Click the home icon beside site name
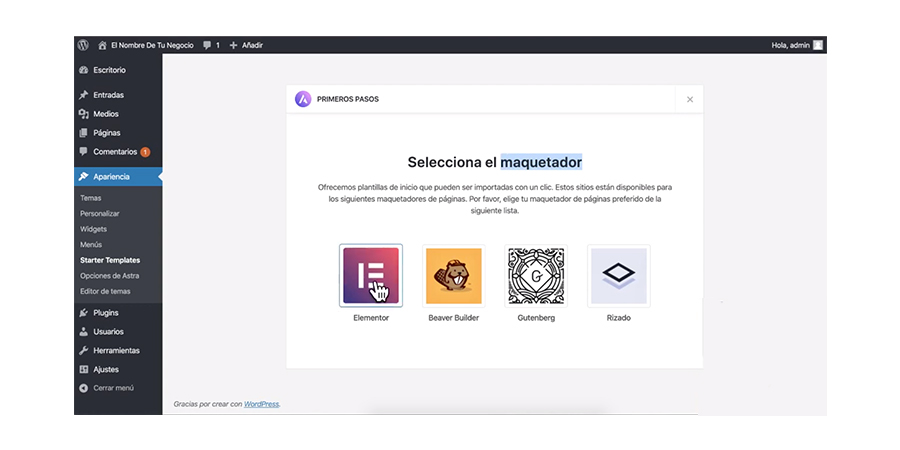900x450 pixels. (102, 45)
